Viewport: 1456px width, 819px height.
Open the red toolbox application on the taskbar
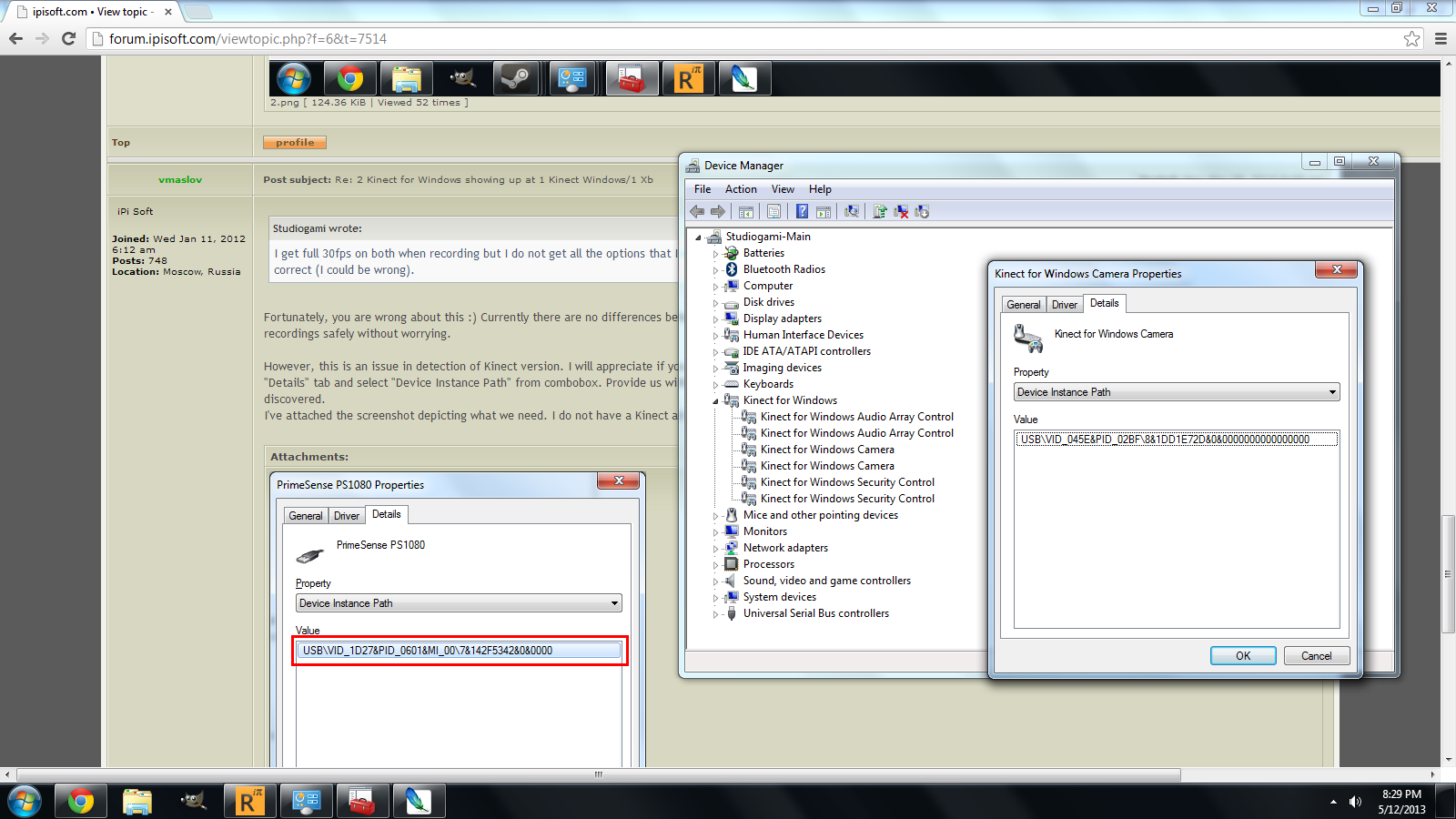[362, 802]
